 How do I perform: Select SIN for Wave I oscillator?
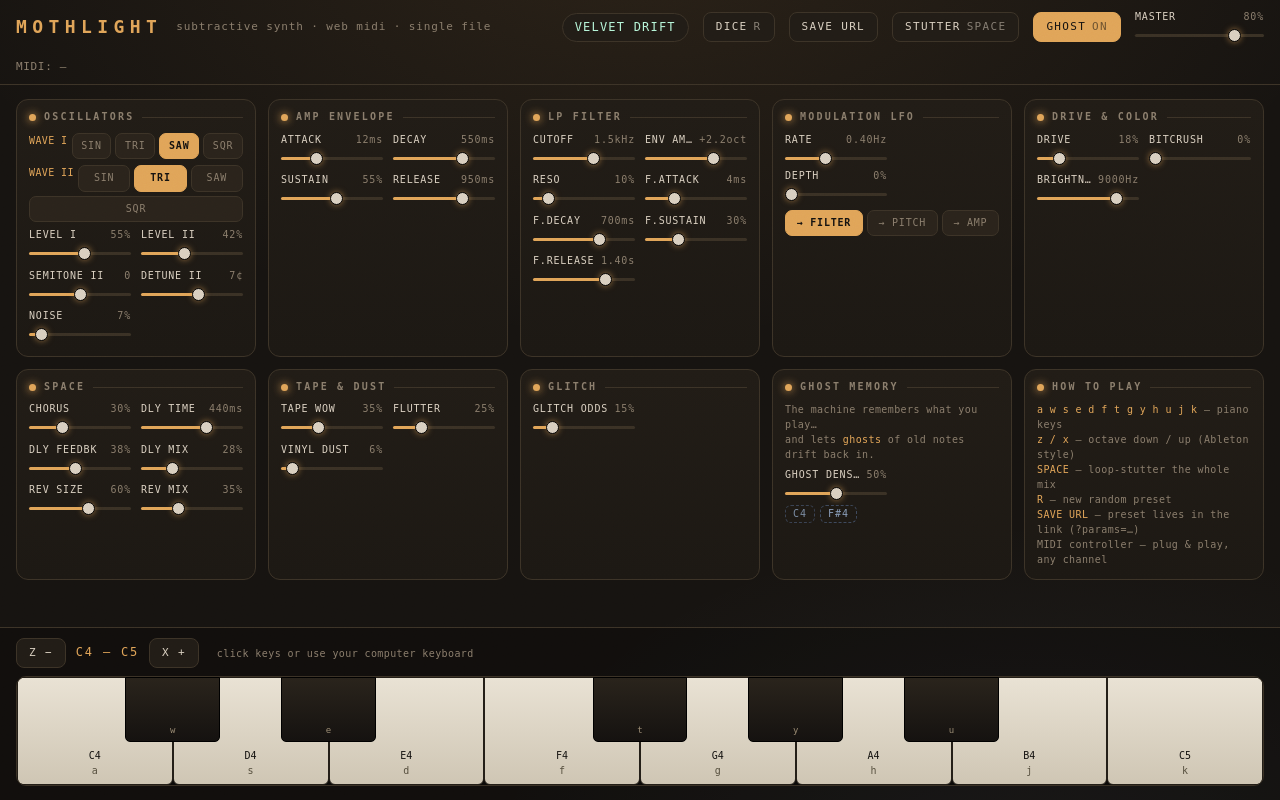[x=91, y=146]
